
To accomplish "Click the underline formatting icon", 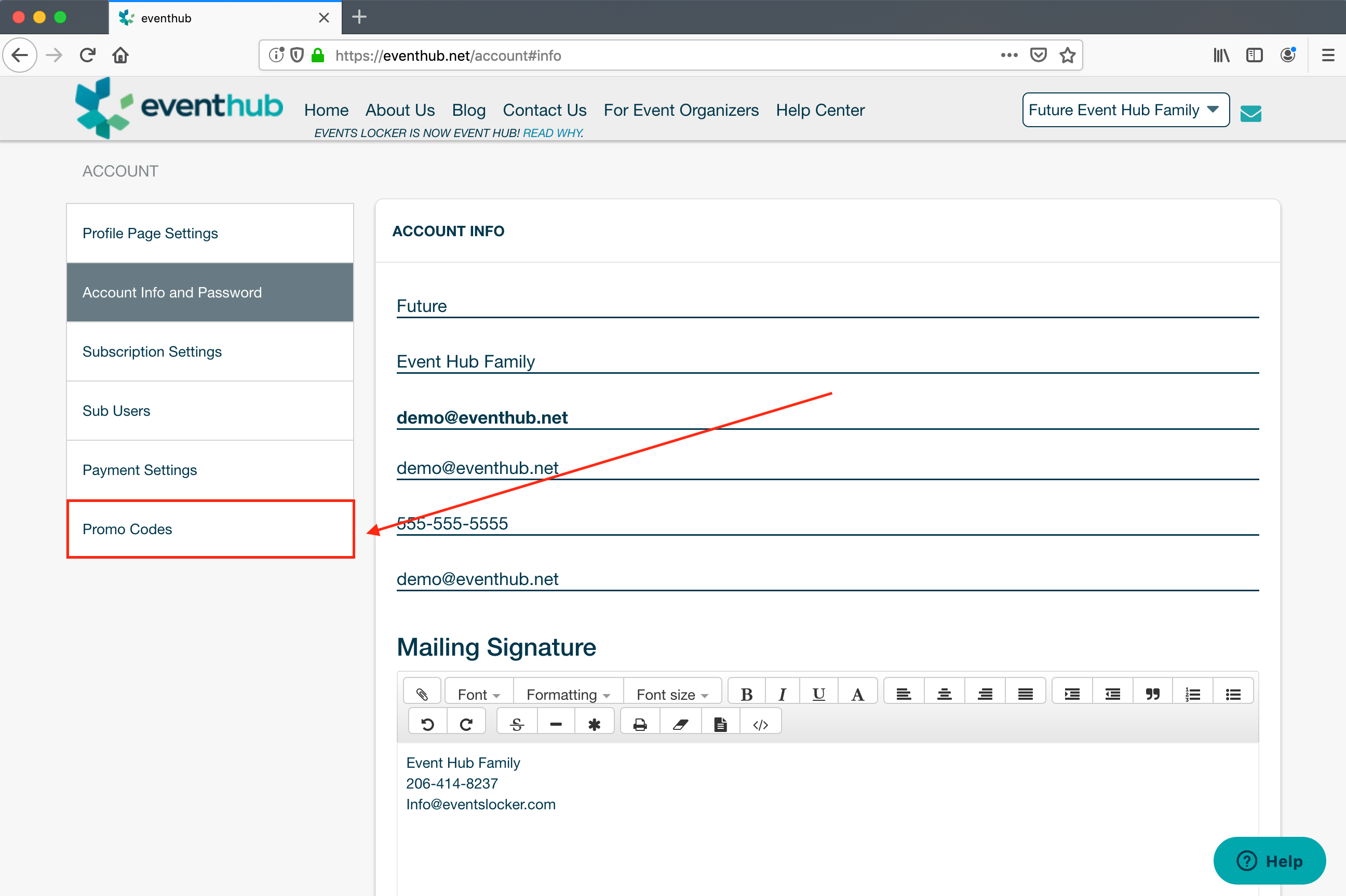I will point(818,694).
